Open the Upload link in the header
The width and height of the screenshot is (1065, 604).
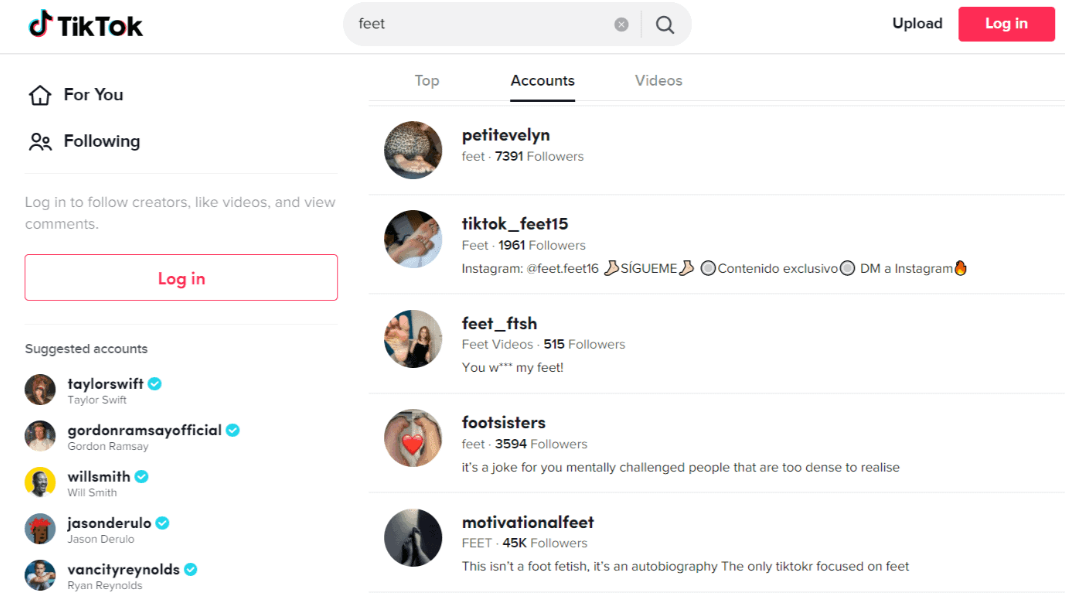click(x=917, y=24)
